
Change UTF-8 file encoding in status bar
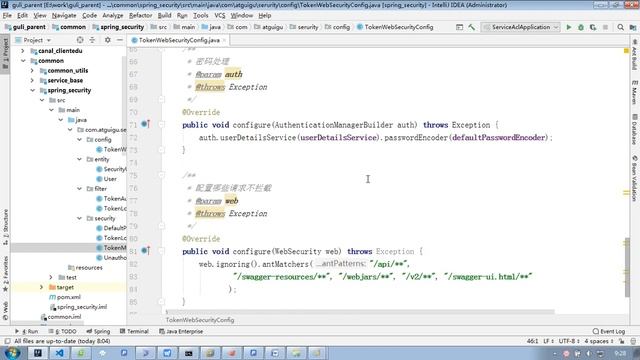click(569, 341)
